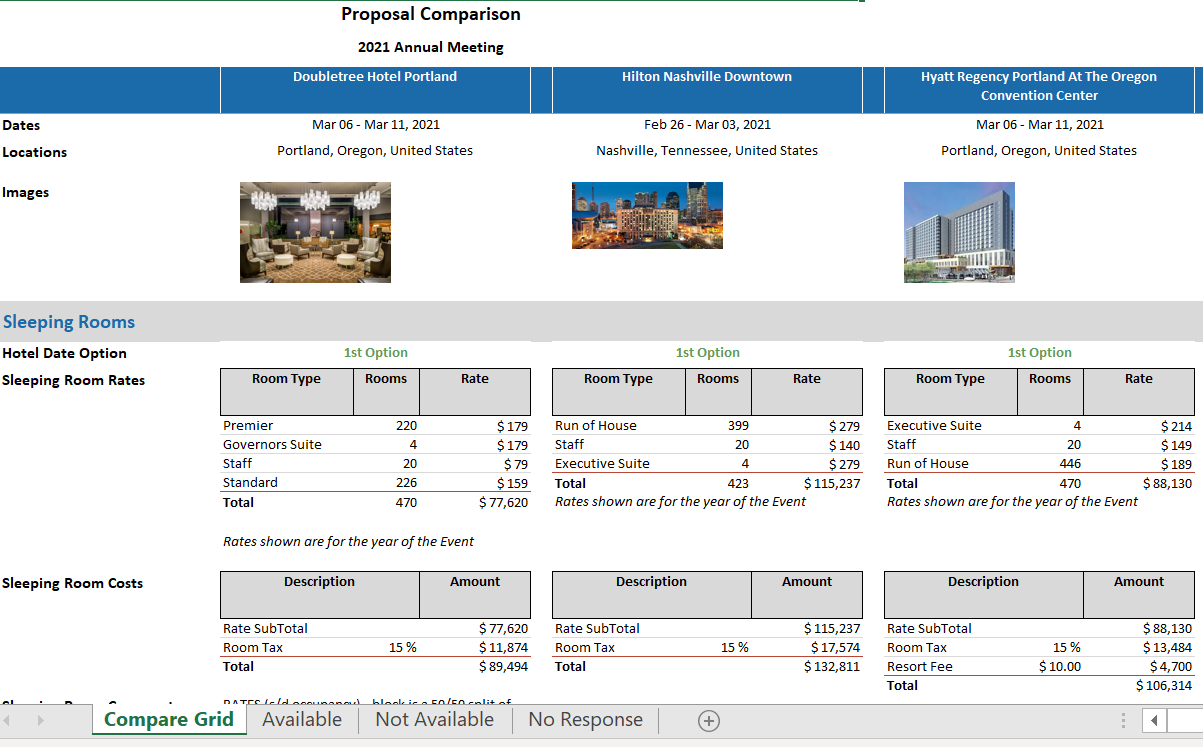Image resolution: width=1203 pixels, height=747 pixels.
Task: Click the Hyatt Regency building image
Action: [959, 232]
